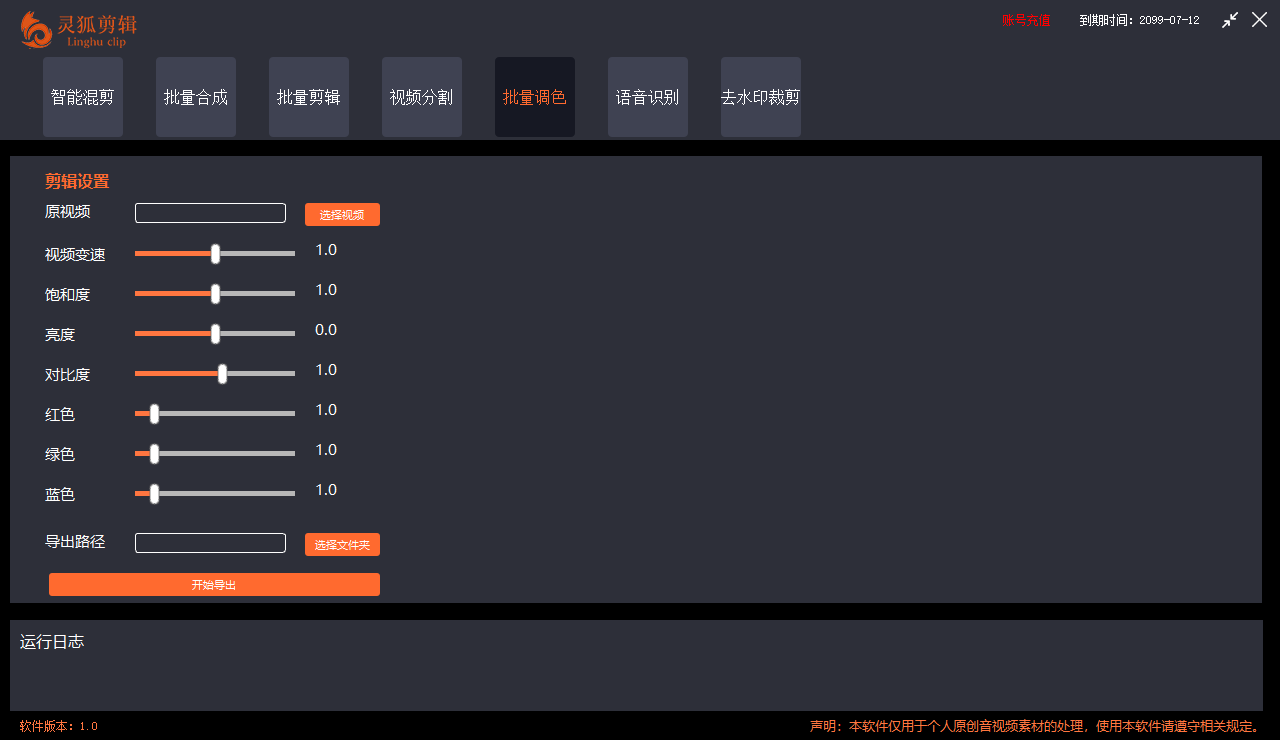
Task: Click the 选择文件夹 button
Action: point(342,544)
